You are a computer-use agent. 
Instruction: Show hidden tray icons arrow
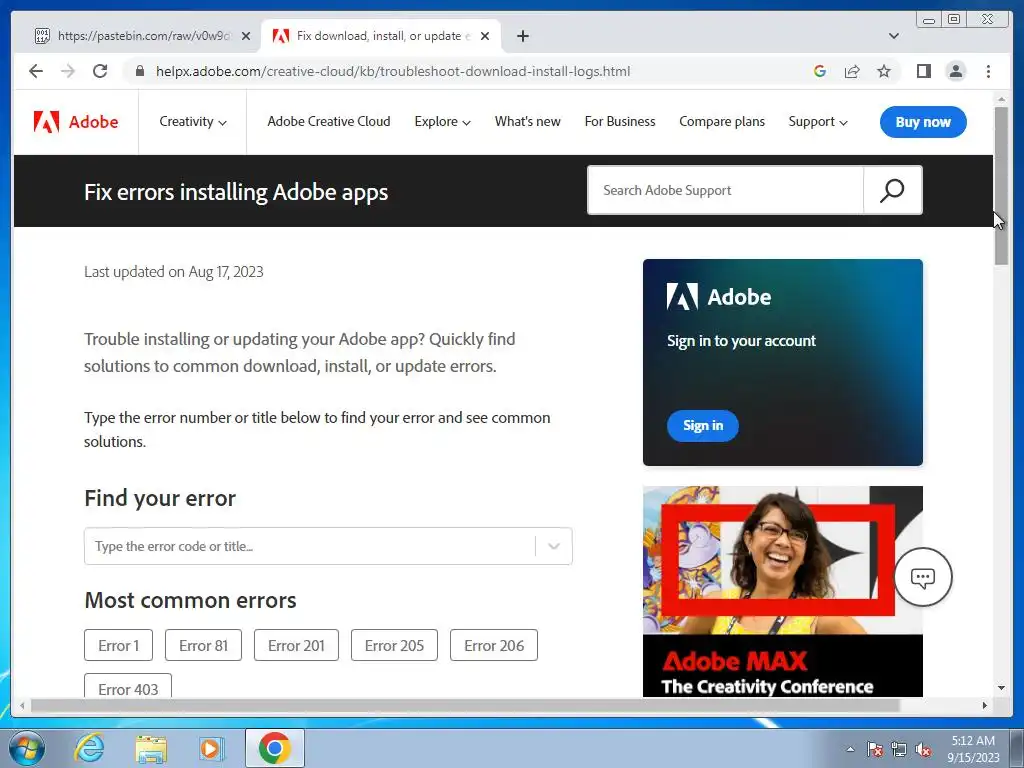pyautogui.click(x=850, y=749)
